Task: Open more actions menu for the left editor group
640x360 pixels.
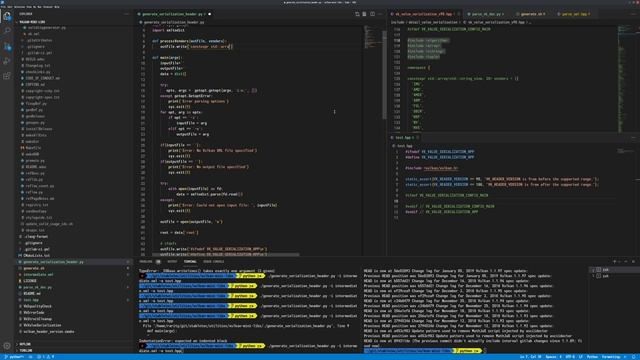Action: [x=380, y=14]
